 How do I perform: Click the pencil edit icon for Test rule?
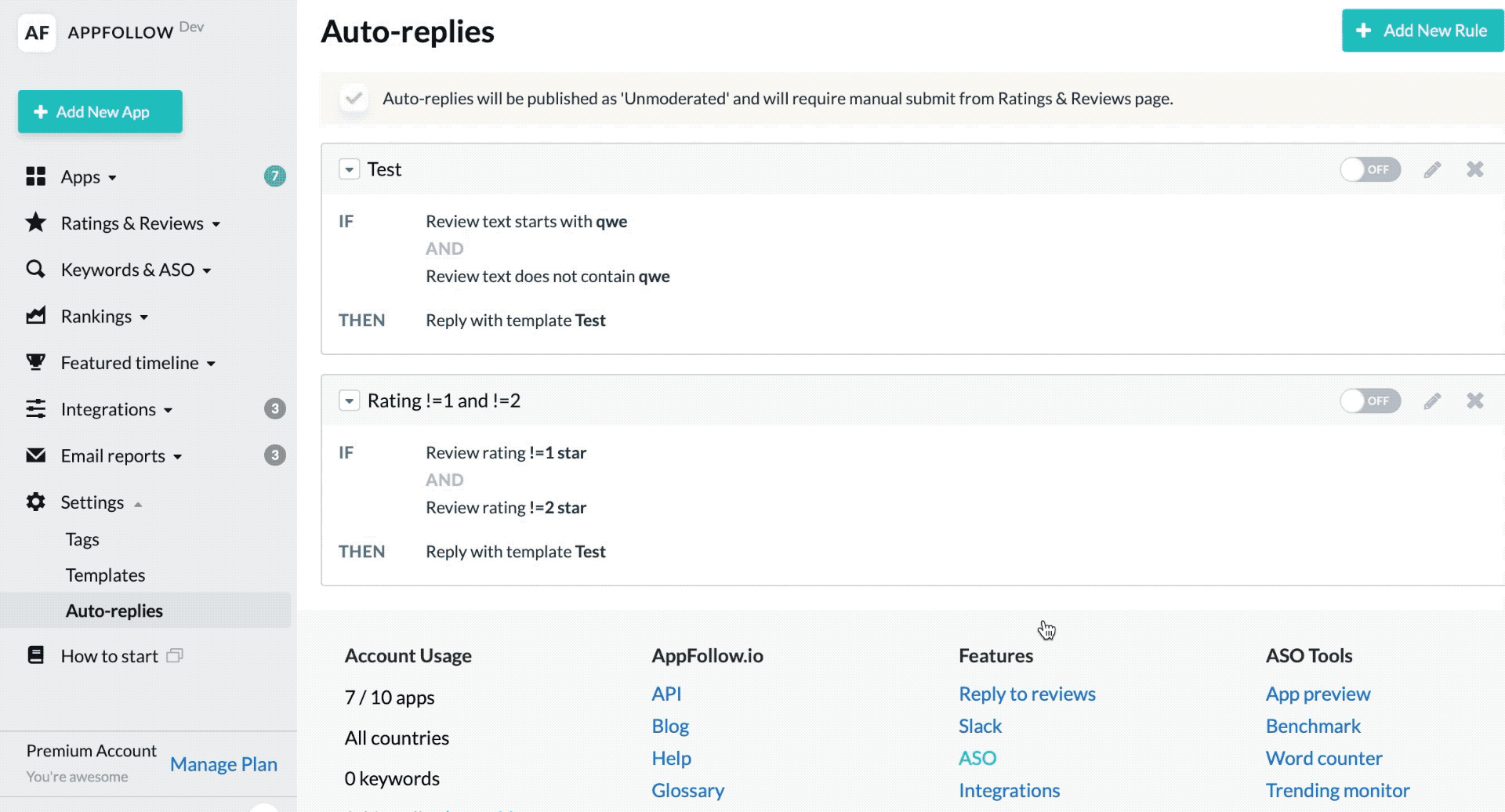click(1432, 169)
